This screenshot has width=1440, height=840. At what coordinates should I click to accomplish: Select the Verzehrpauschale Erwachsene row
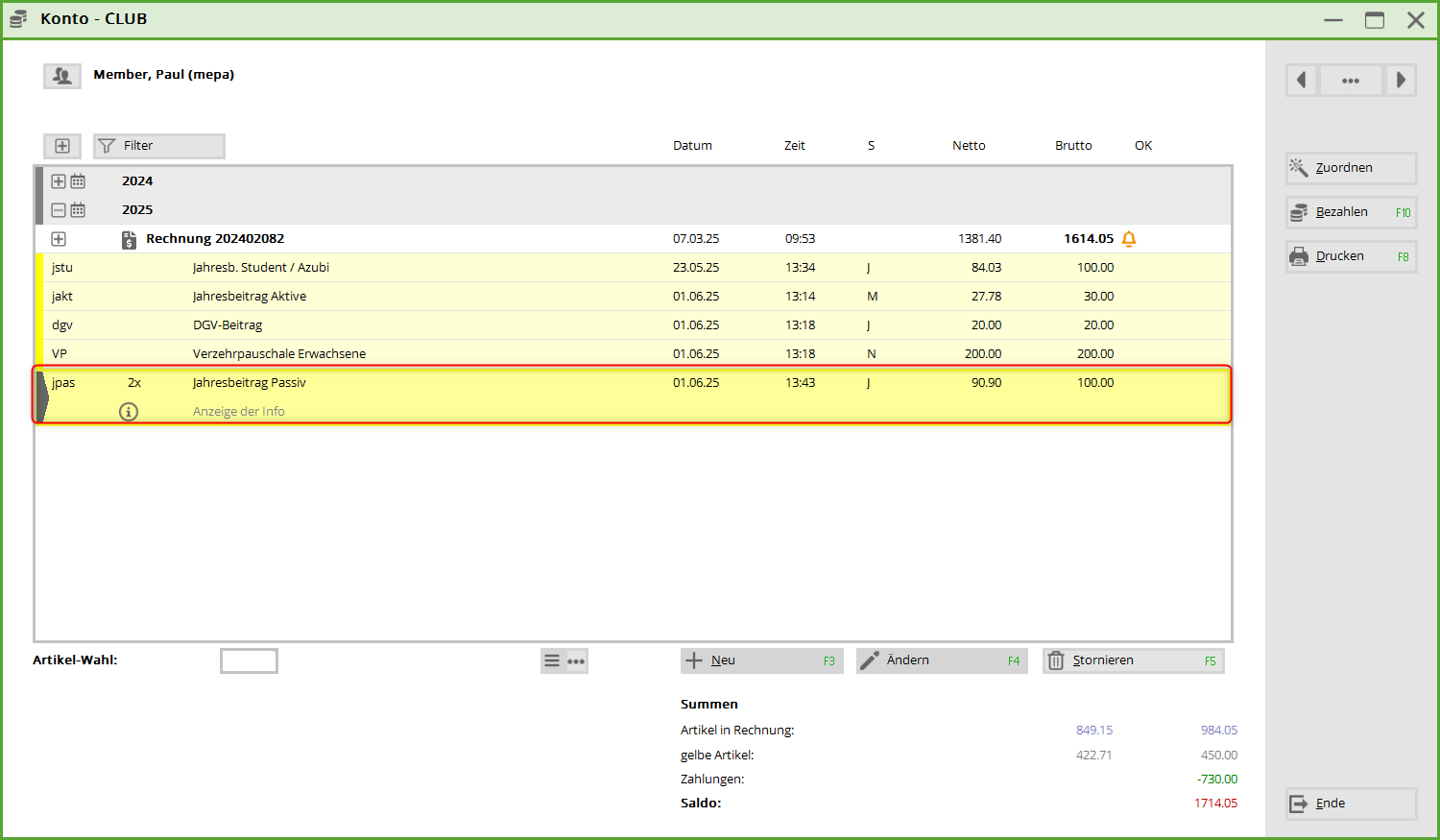tap(278, 354)
